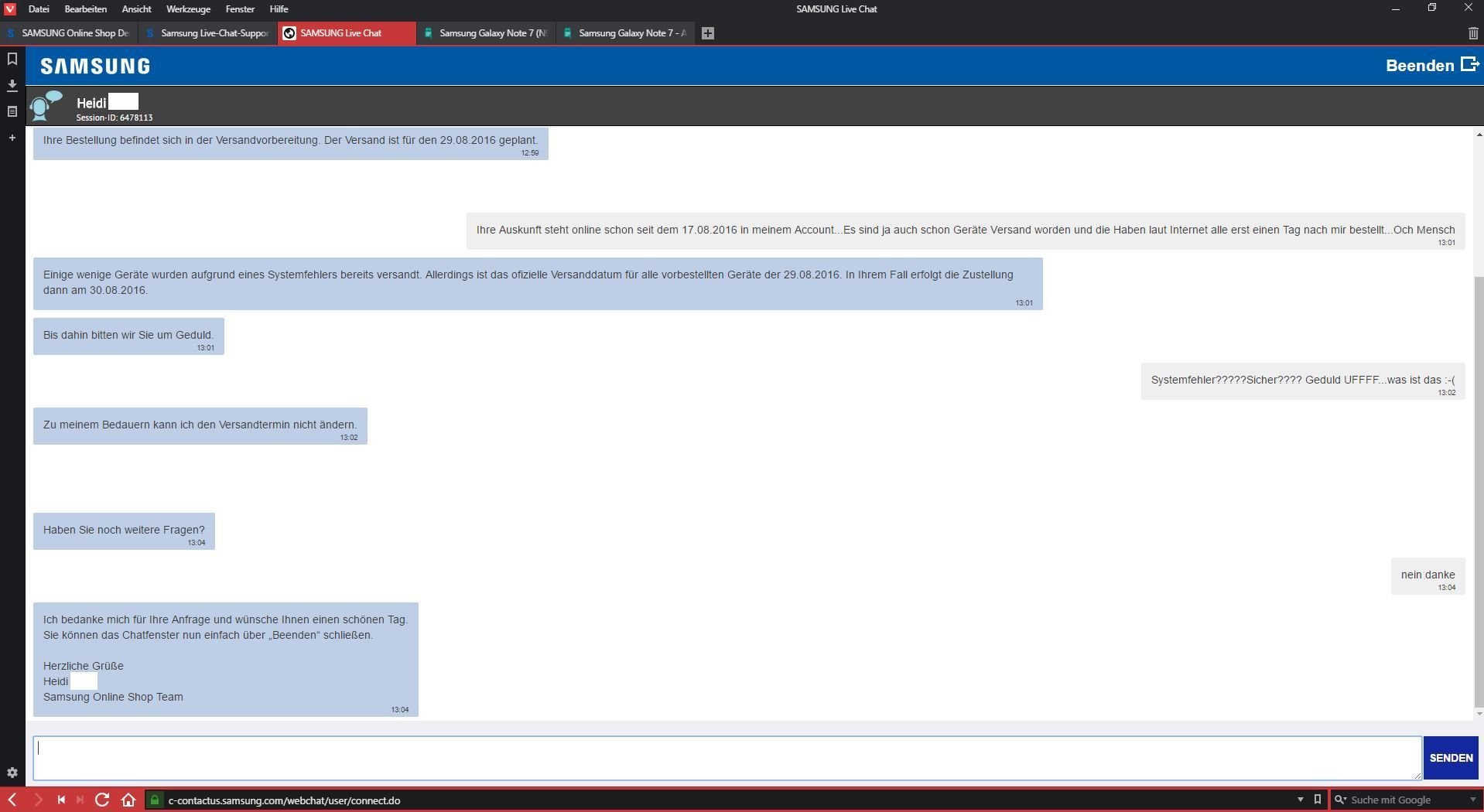Screen dimensions: 1484x812
Task: Open the Downloads panel in the sidebar
Action: [x=12, y=85]
